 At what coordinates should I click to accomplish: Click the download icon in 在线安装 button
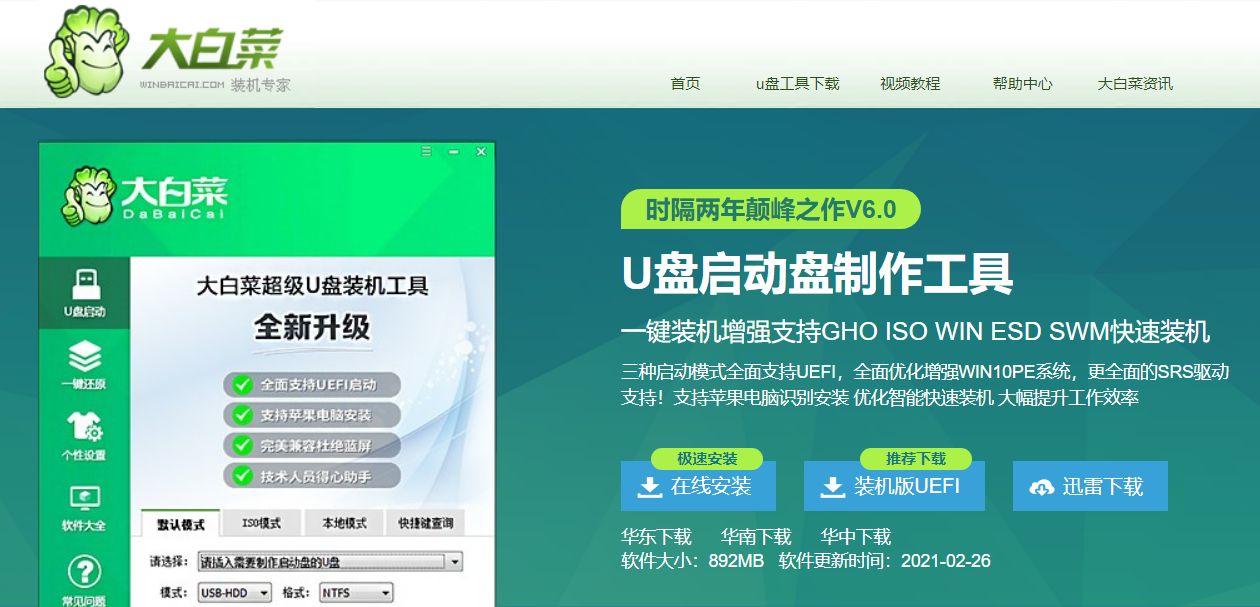[650, 487]
